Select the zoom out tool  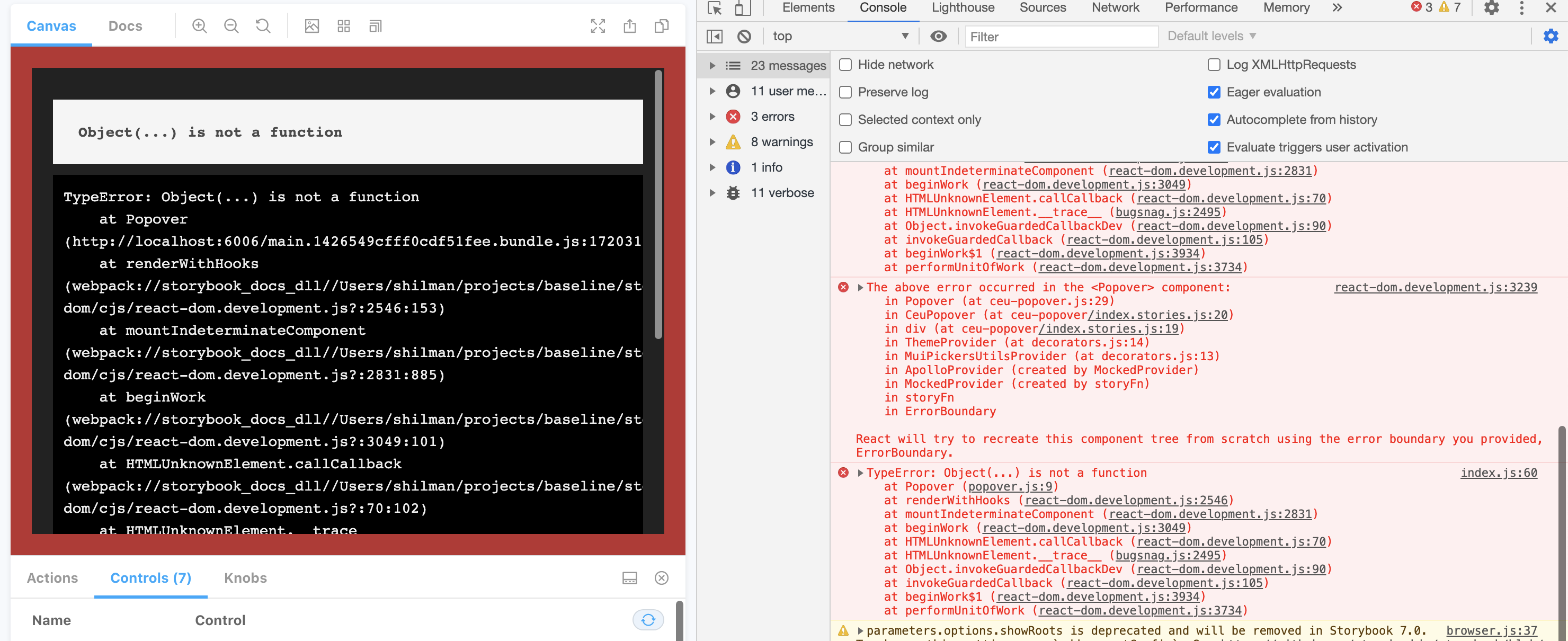[x=230, y=25]
